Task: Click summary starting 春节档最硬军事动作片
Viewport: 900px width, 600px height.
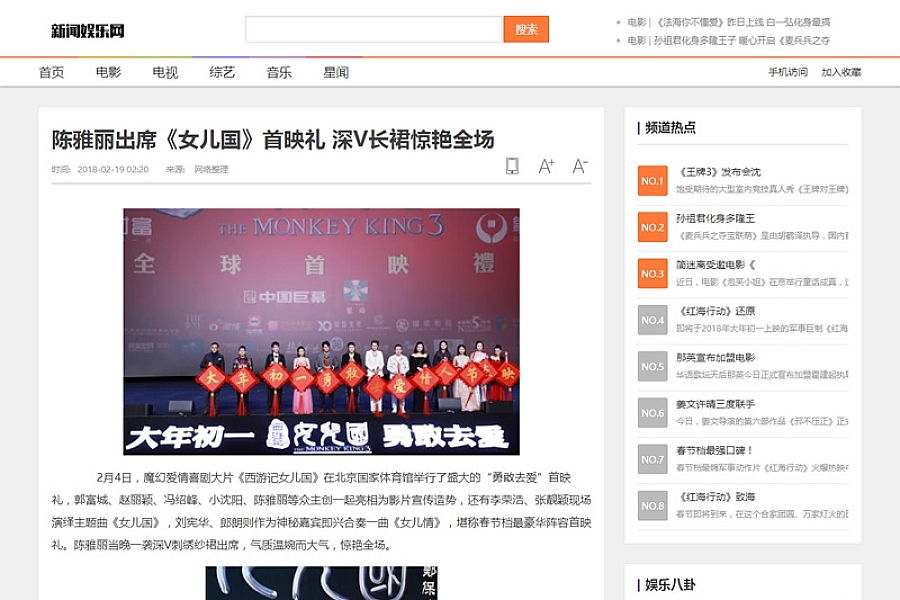Action: (762, 467)
